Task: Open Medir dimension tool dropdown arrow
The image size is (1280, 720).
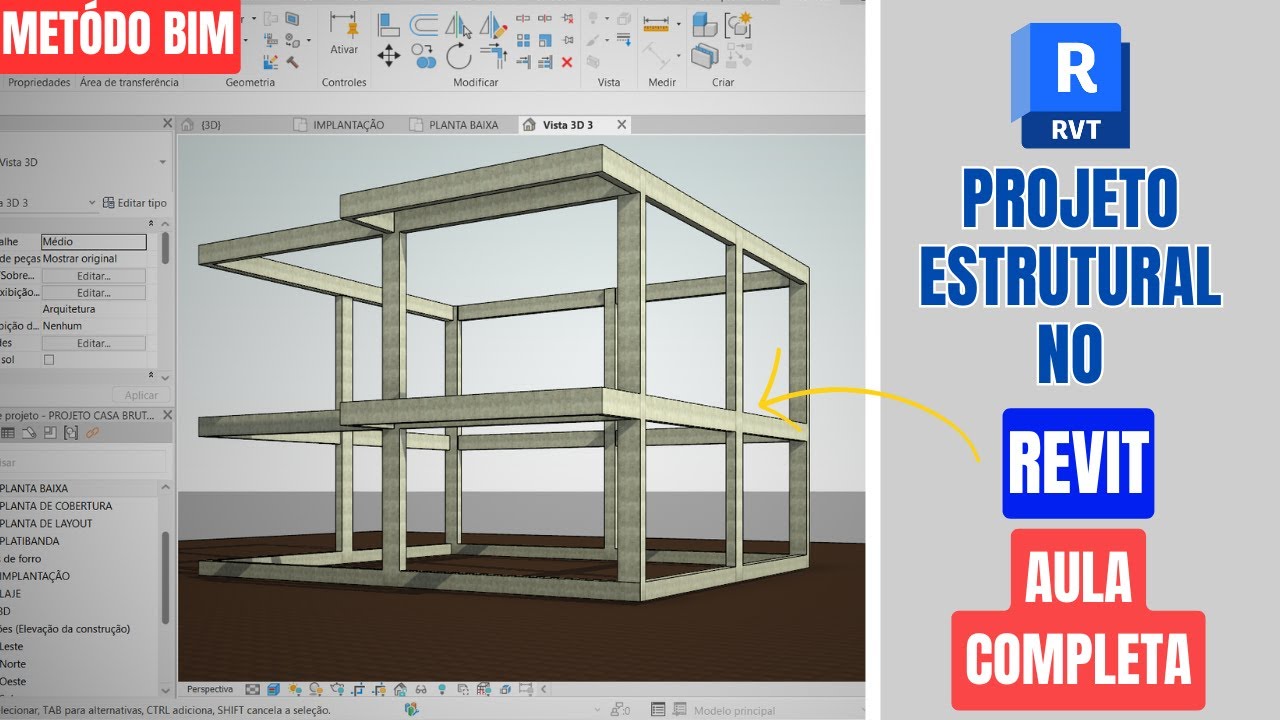Action: [x=679, y=23]
